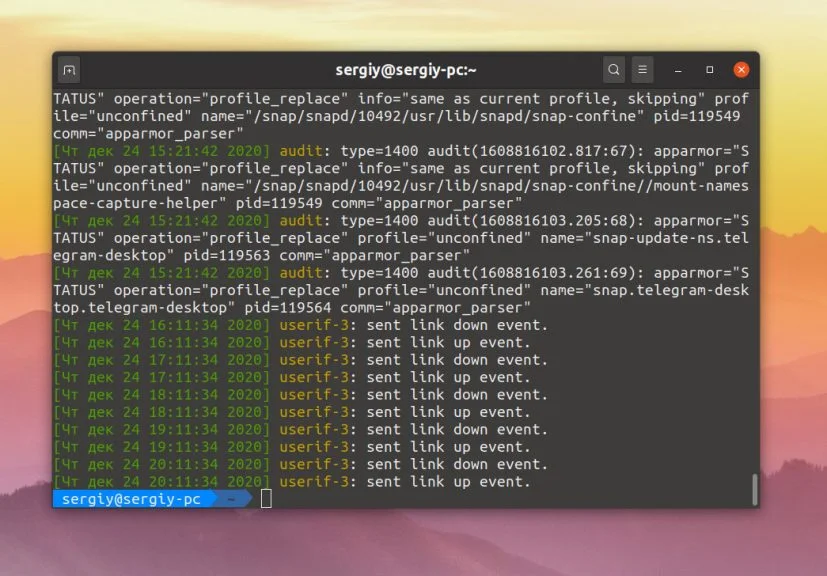Open the terminal search tool
Screen dimensions: 827x576
pos(614,69)
